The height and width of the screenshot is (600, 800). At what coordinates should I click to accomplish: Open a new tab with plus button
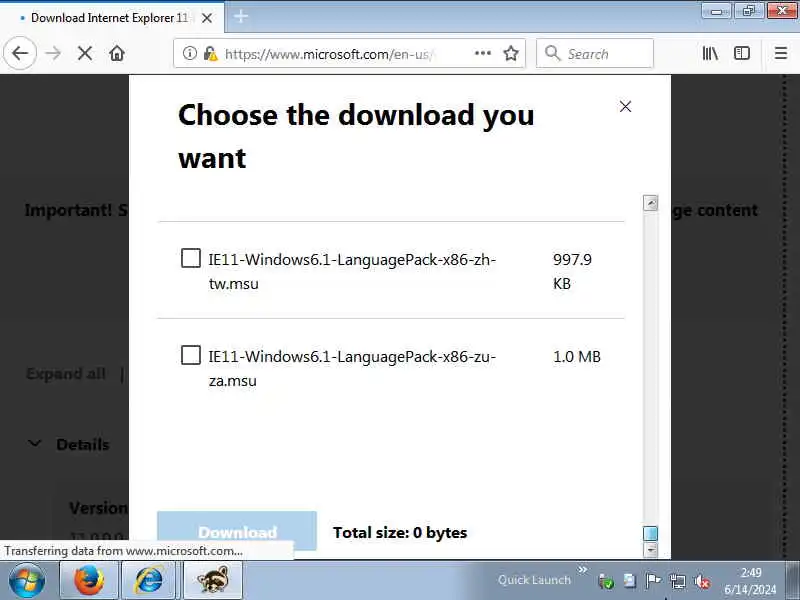tap(241, 17)
